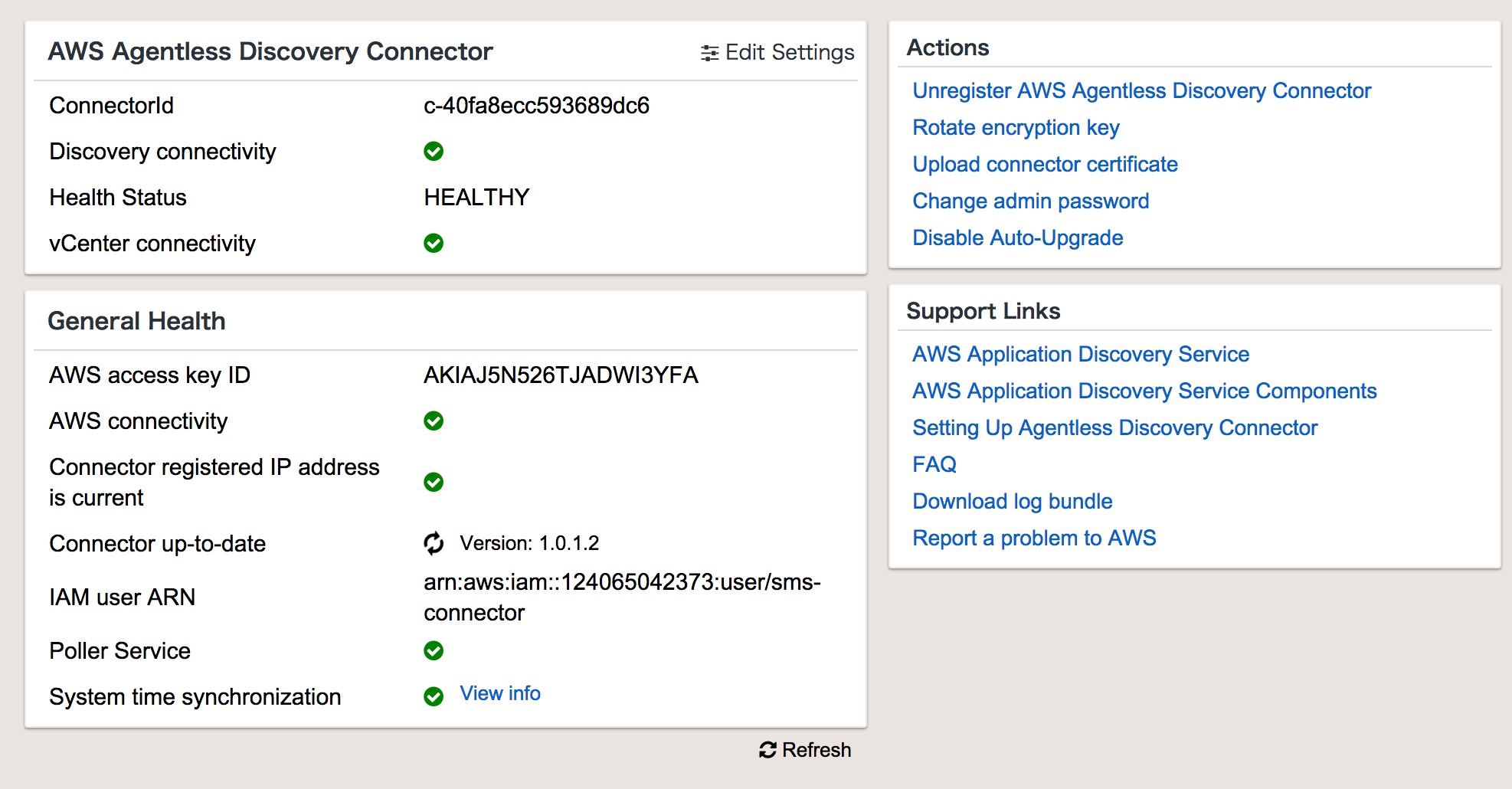Click the Poller Service status checkmark
The width and height of the screenshot is (1512, 789).
(434, 650)
